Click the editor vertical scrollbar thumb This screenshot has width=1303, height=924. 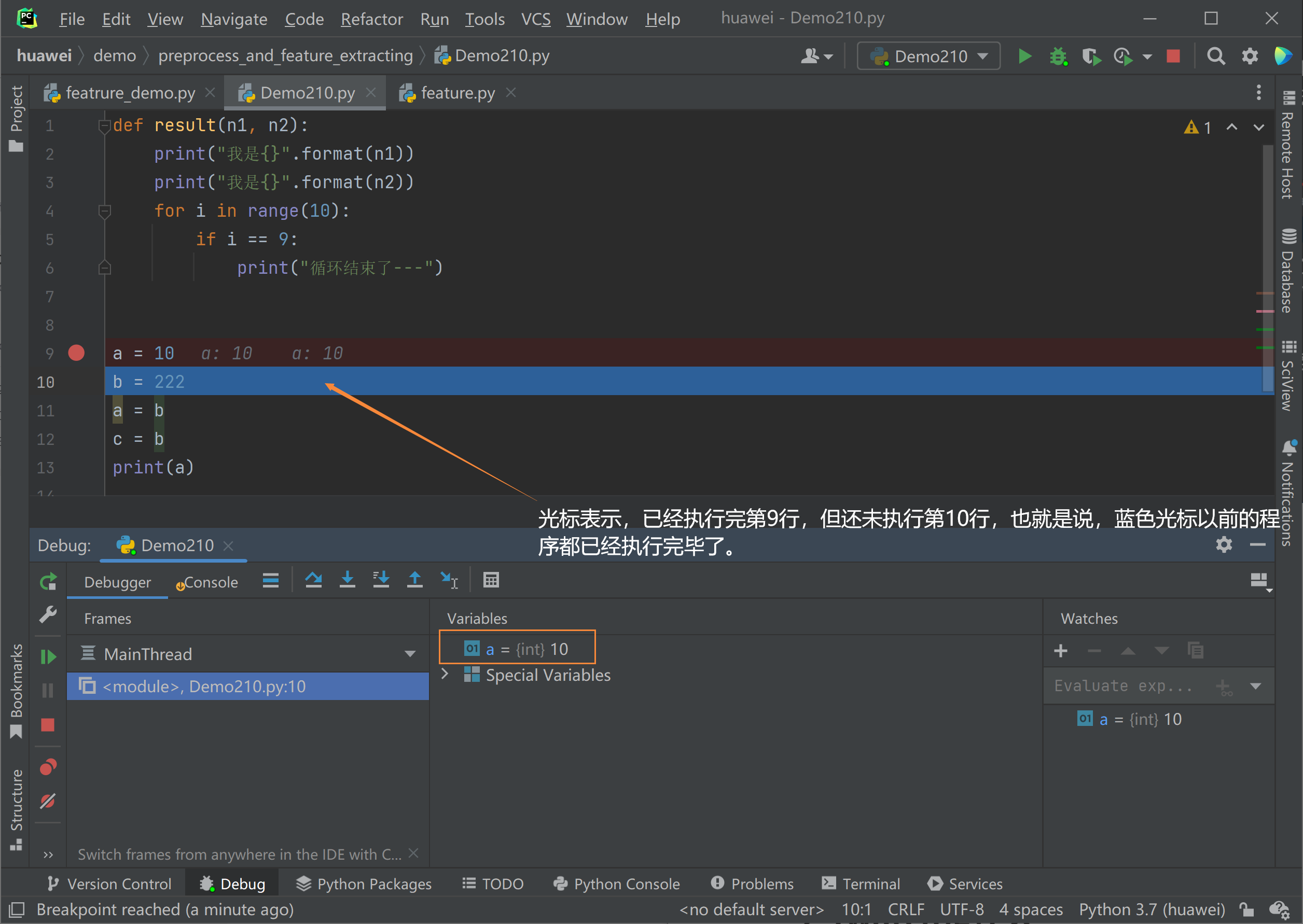click(1268, 268)
